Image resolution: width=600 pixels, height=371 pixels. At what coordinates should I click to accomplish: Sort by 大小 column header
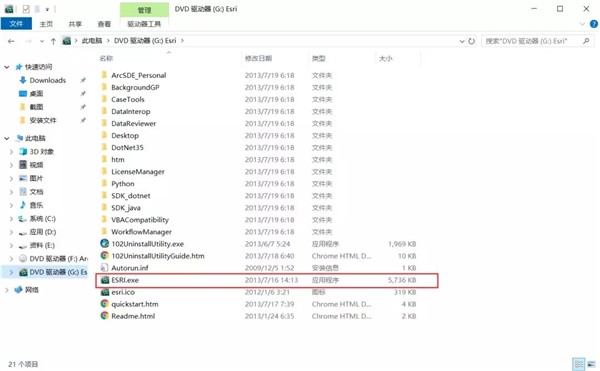385,58
